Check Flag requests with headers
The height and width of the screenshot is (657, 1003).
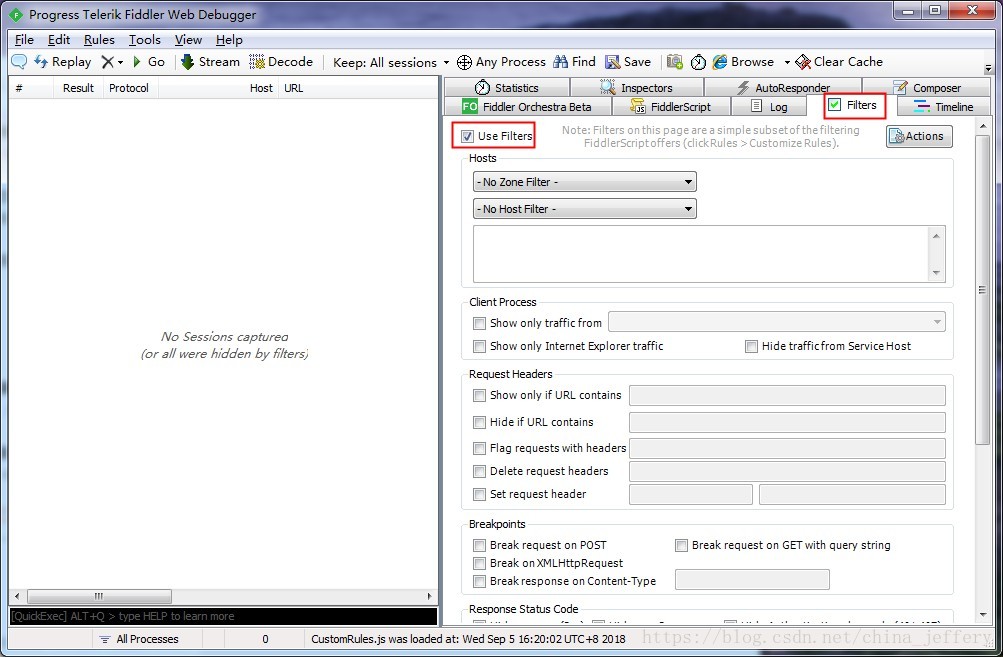479,448
